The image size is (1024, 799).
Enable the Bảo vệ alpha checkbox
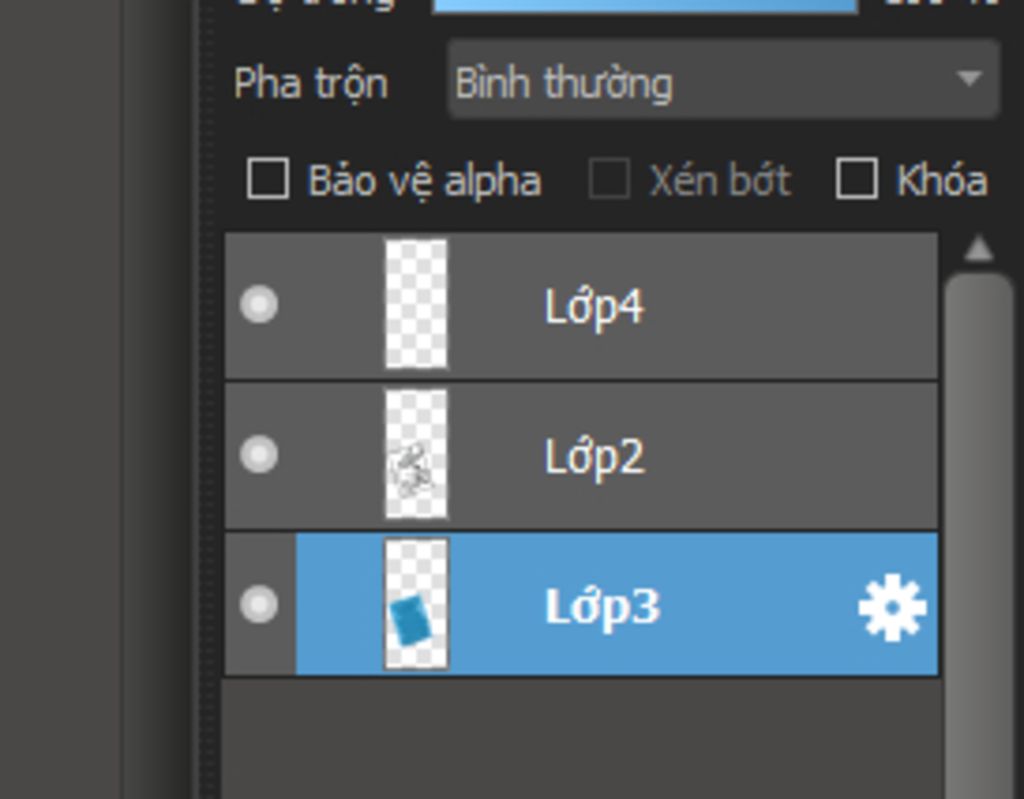pyautogui.click(x=268, y=178)
